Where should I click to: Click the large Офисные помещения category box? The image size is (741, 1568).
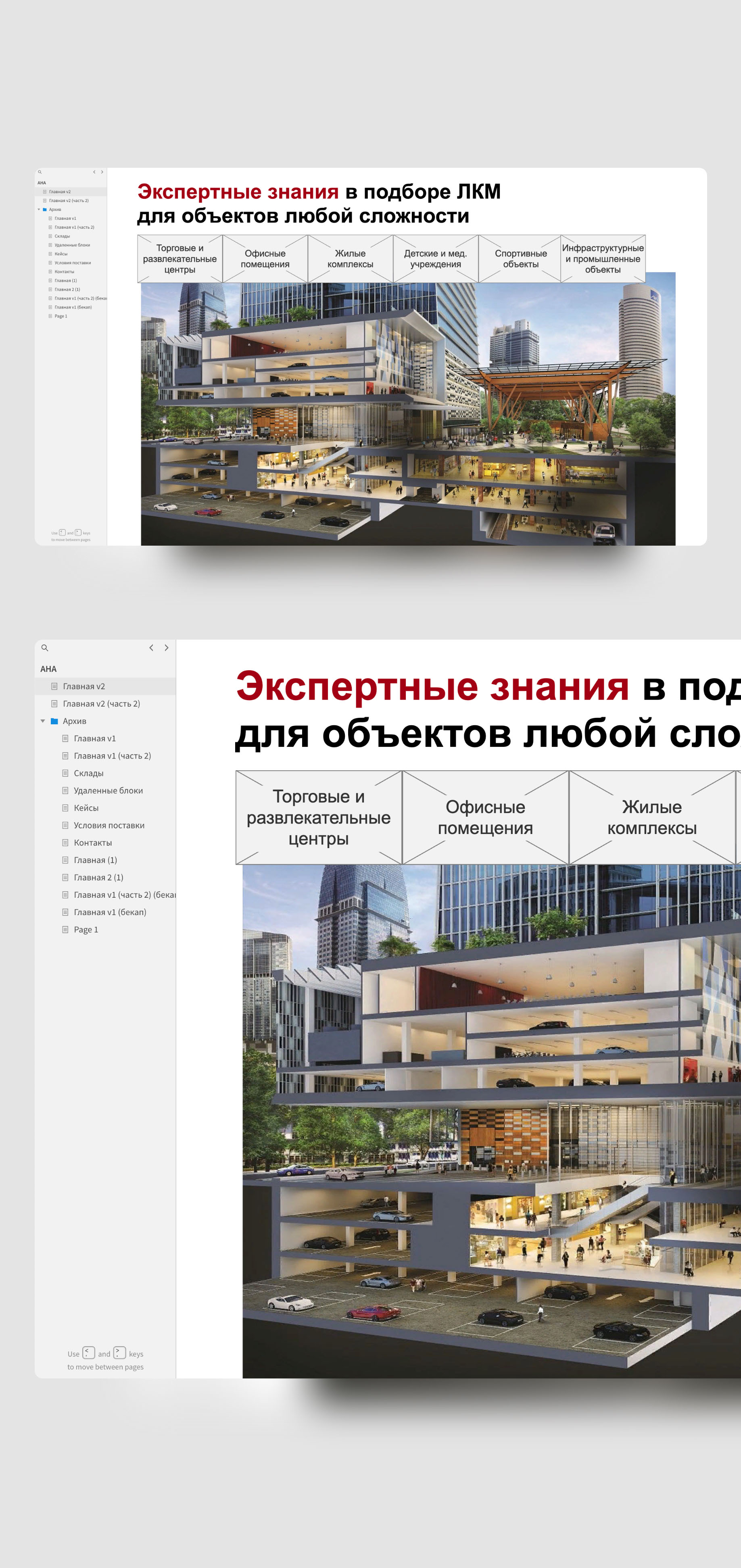(x=485, y=817)
